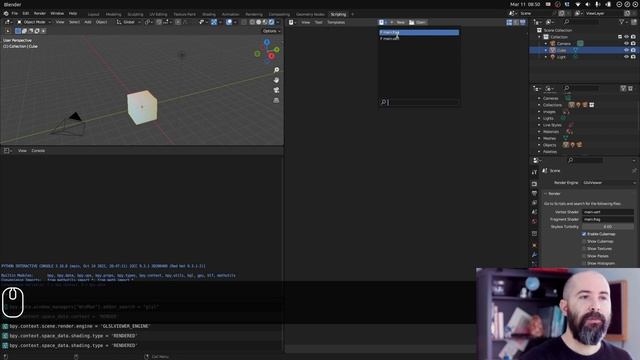Open the File menu

tap(15, 13)
